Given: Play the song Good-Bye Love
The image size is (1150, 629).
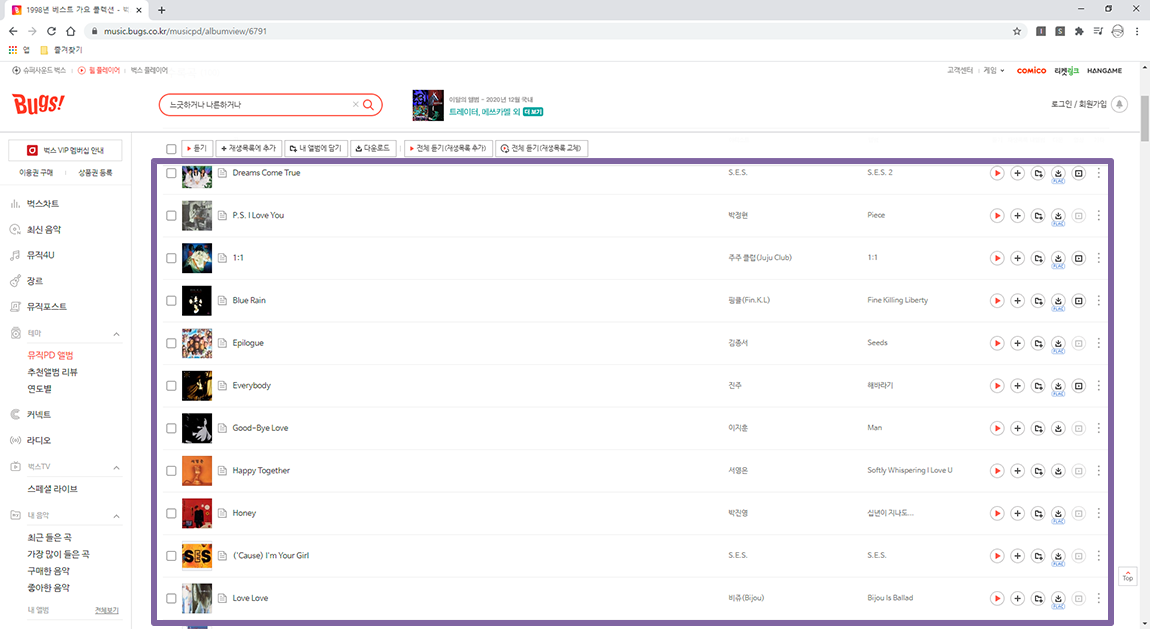Looking at the screenshot, I should coord(997,428).
